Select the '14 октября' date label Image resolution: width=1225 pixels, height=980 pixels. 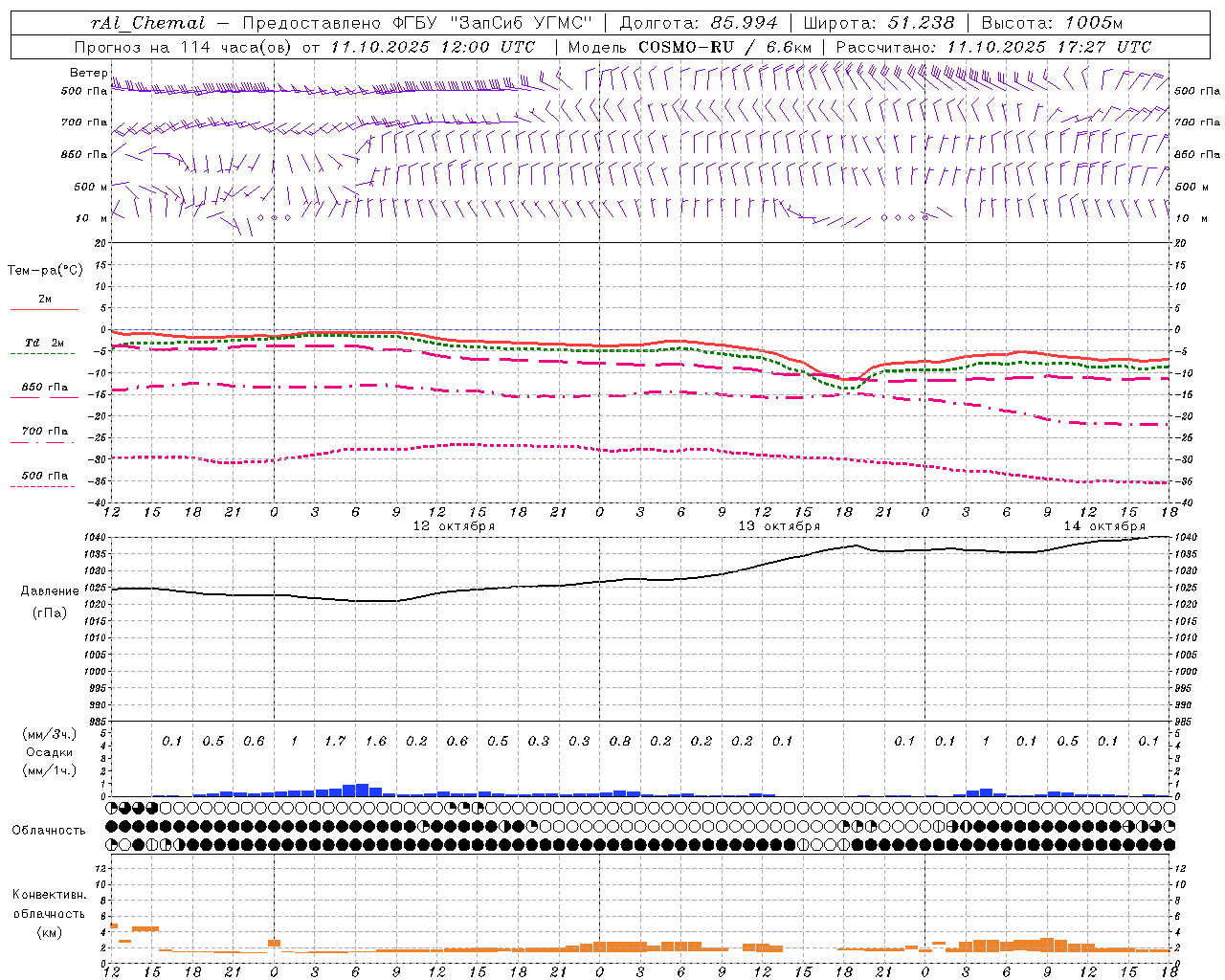pyautogui.click(x=1104, y=526)
